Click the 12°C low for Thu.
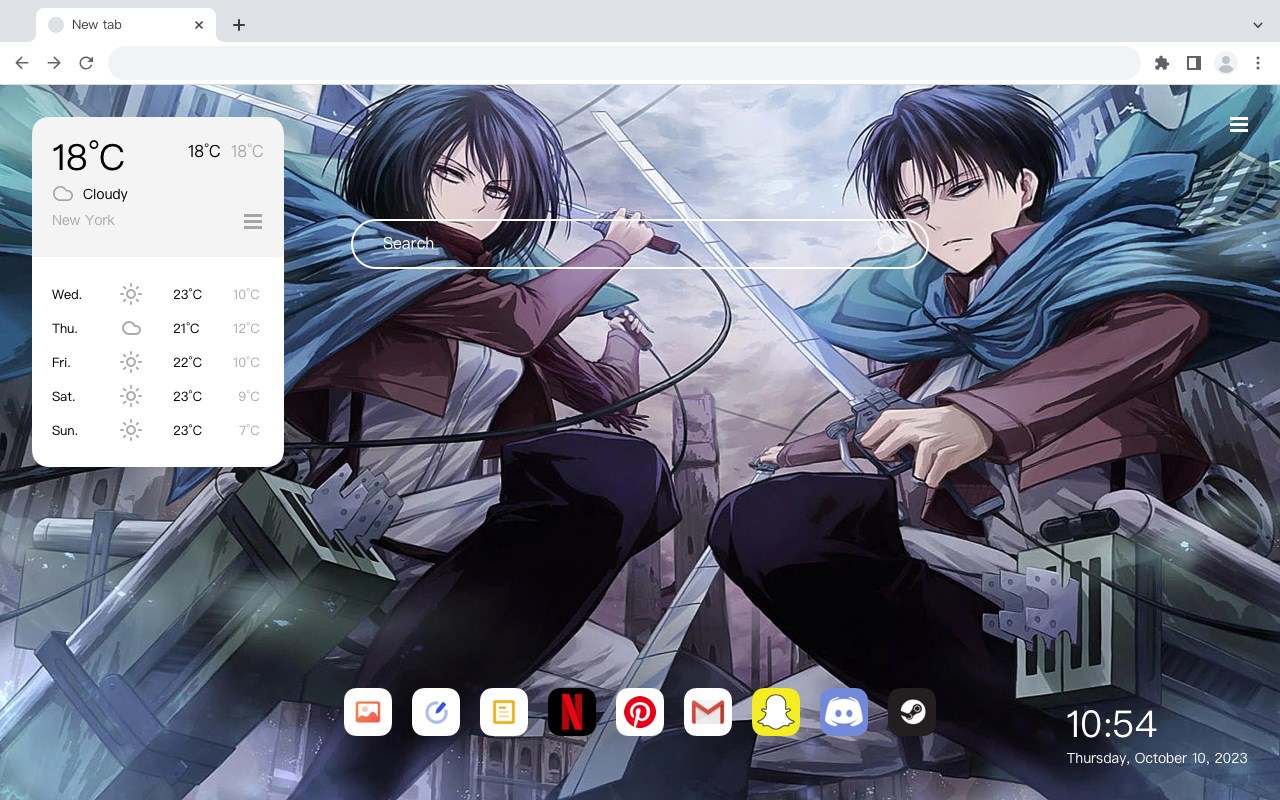The width and height of the screenshot is (1280, 800). 247,328
